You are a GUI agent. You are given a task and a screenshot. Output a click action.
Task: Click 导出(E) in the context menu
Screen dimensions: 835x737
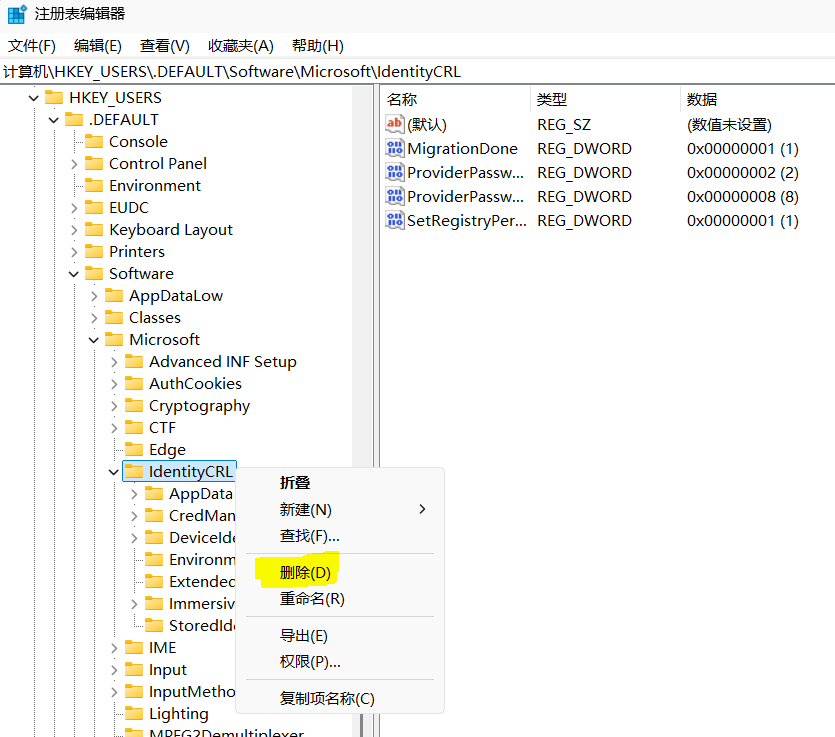304,636
